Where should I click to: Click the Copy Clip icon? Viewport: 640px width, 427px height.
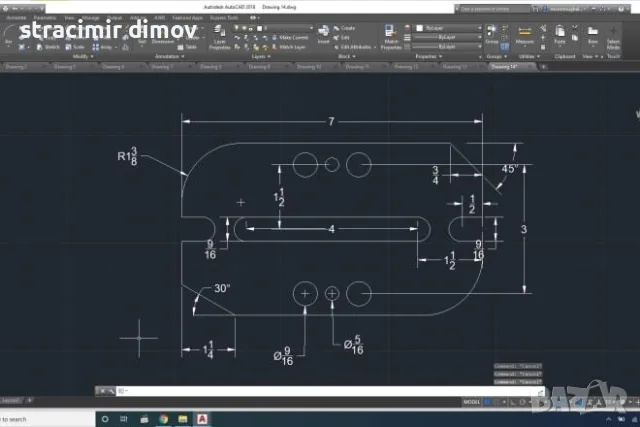pyautogui.click(x=575, y=38)
